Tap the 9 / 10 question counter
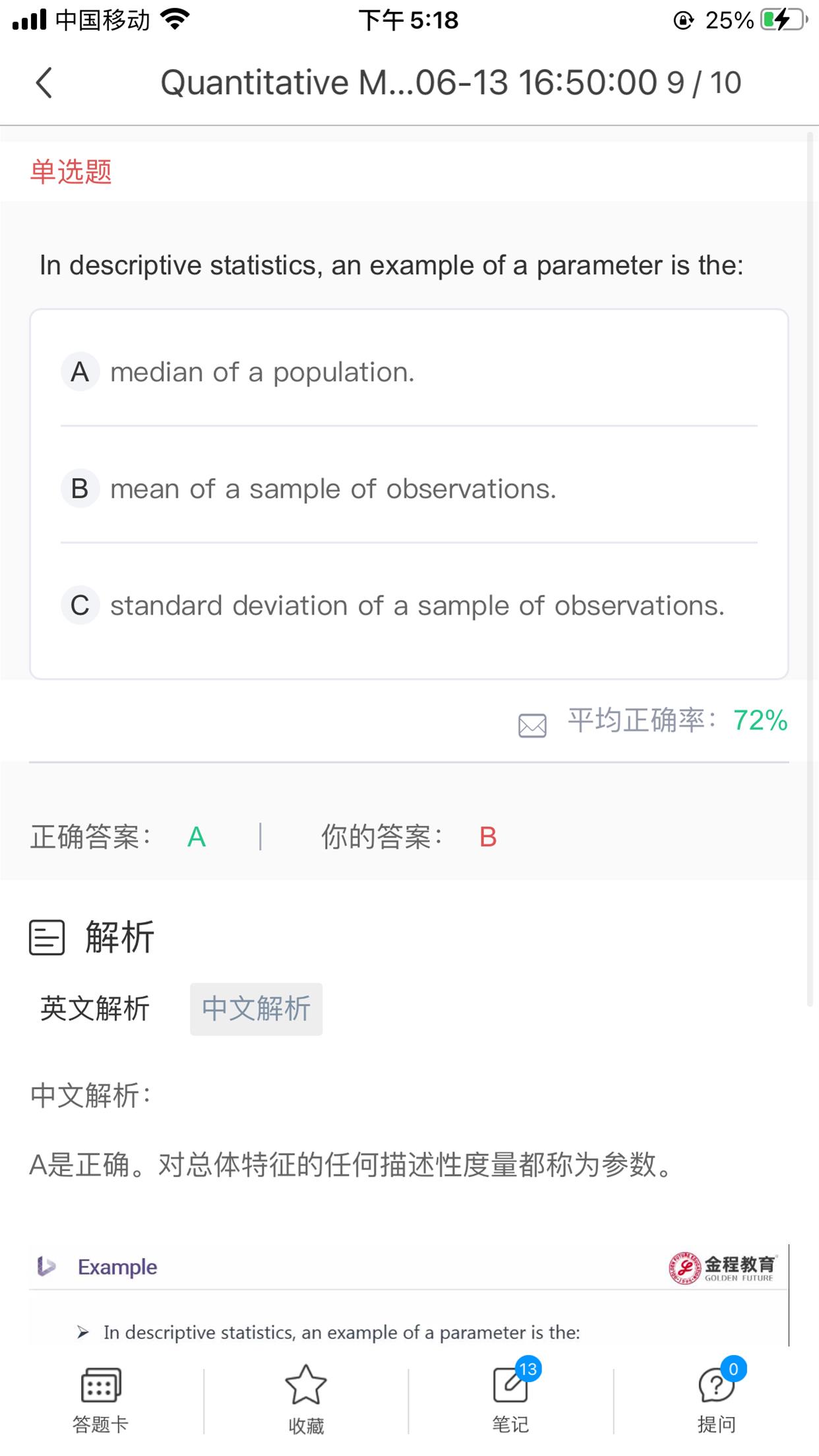 [704, 83]
